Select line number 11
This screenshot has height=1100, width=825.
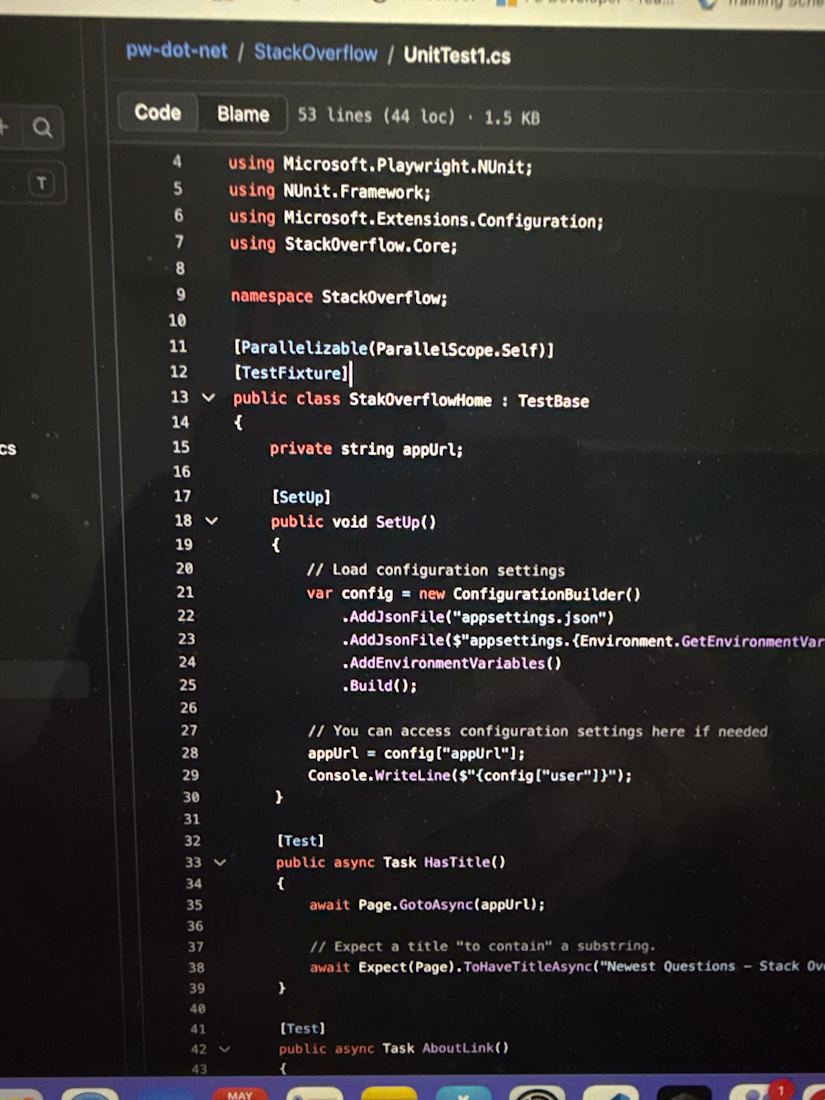coord(178,347)
